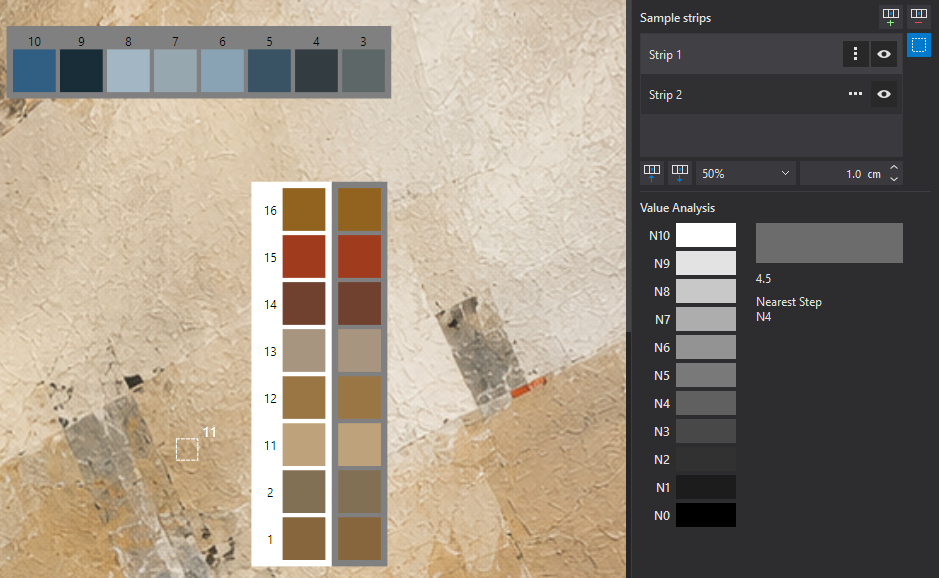Pick the N2 value swatch
The width and height of the screenshot is (939, 578).
pos(706,459)
